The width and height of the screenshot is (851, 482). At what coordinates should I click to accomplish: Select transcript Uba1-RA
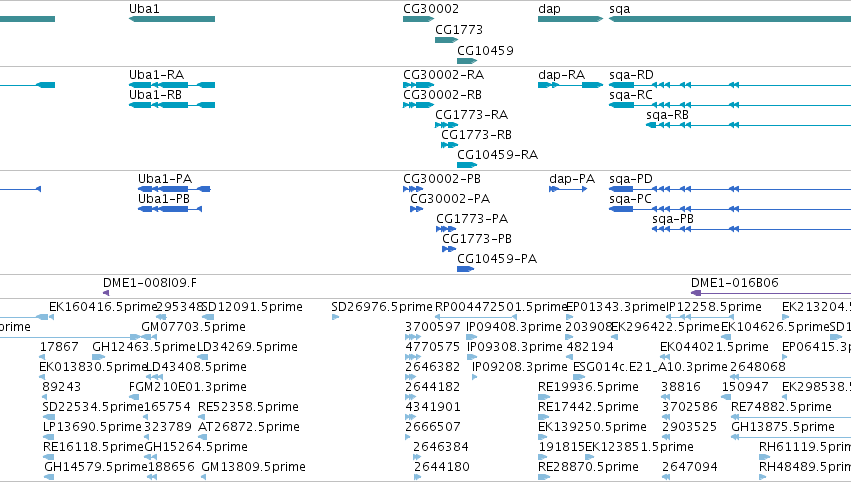(x=172, y=85)
